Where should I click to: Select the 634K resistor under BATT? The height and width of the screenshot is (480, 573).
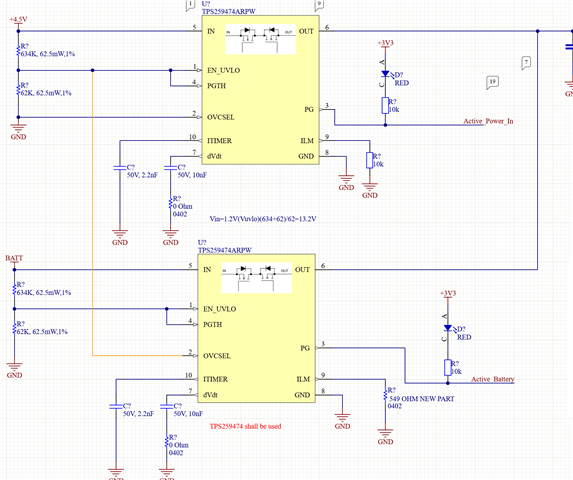click(x=14, y=289)
